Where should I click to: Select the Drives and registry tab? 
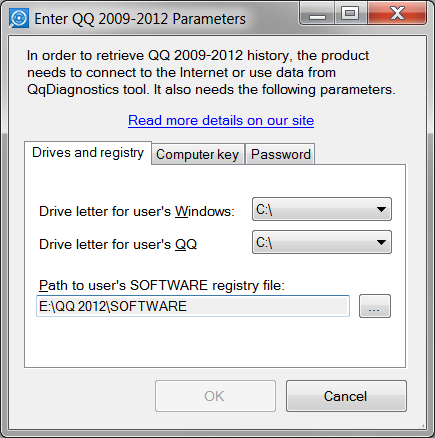click(x=88, y=153)
